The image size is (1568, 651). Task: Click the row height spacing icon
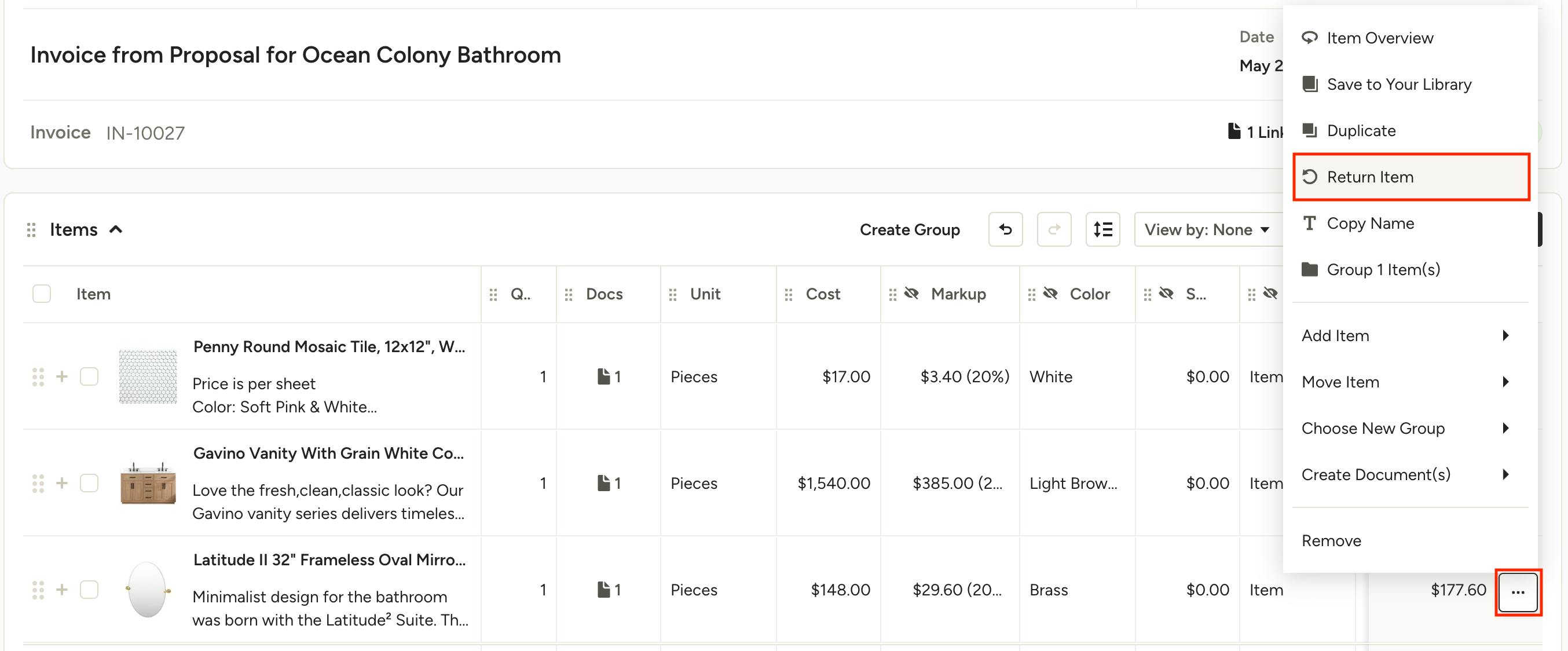point(1102,229)
